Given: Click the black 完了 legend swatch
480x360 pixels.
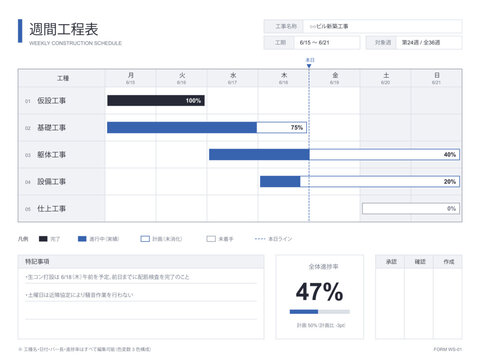Looking at the screenshot, I should (43, 239).
